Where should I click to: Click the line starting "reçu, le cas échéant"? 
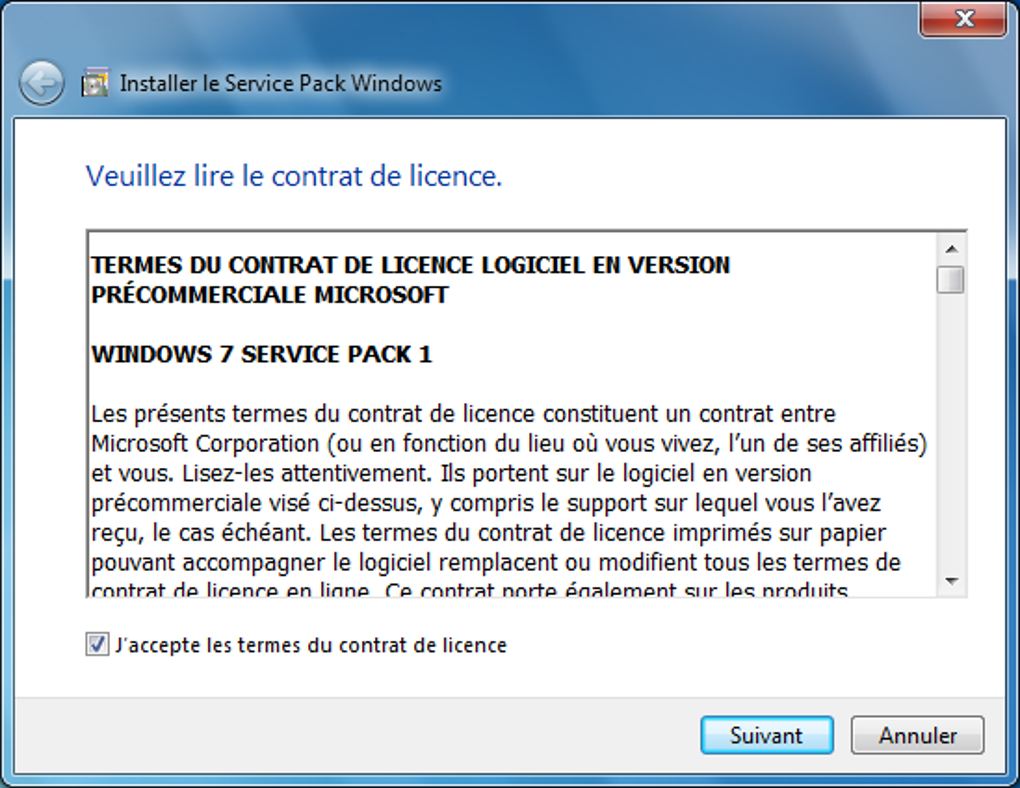(488, 532)
